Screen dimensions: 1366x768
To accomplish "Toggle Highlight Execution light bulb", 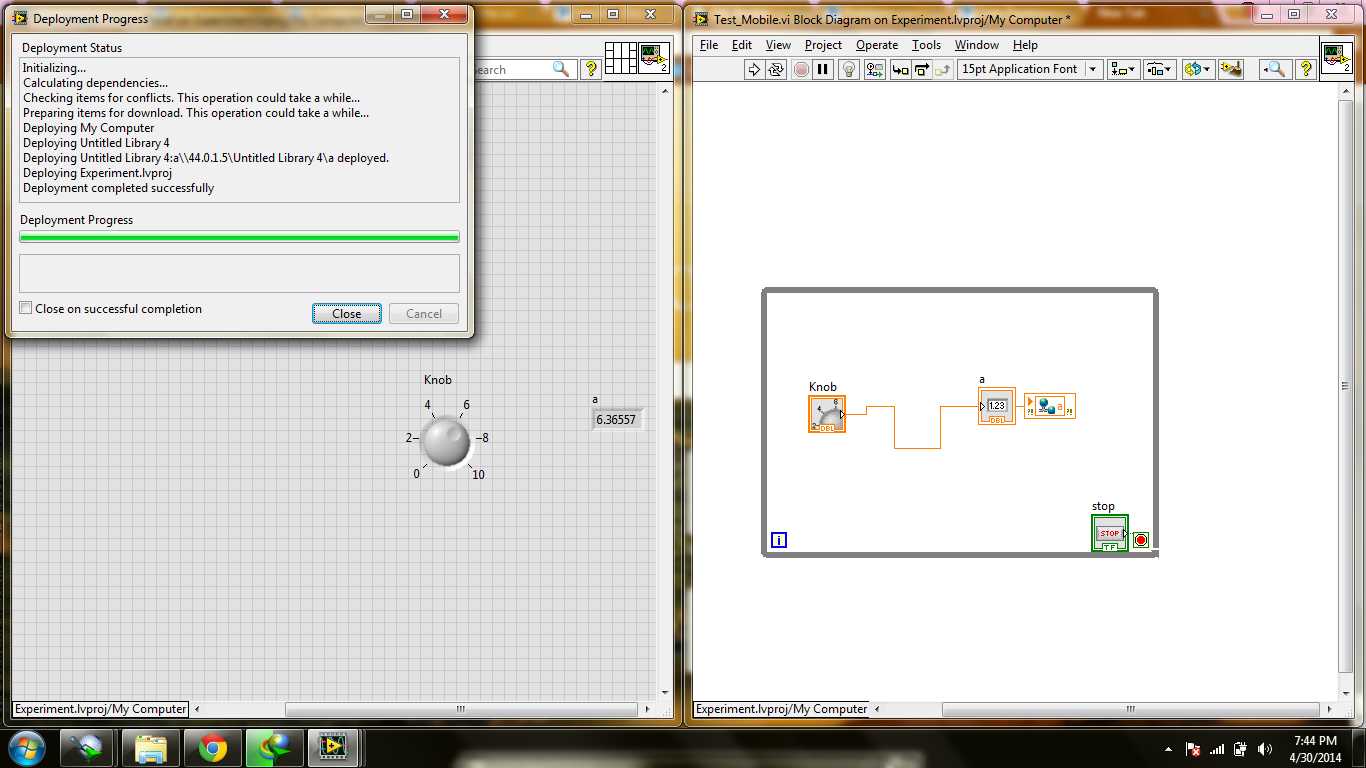I will (849, 69).
